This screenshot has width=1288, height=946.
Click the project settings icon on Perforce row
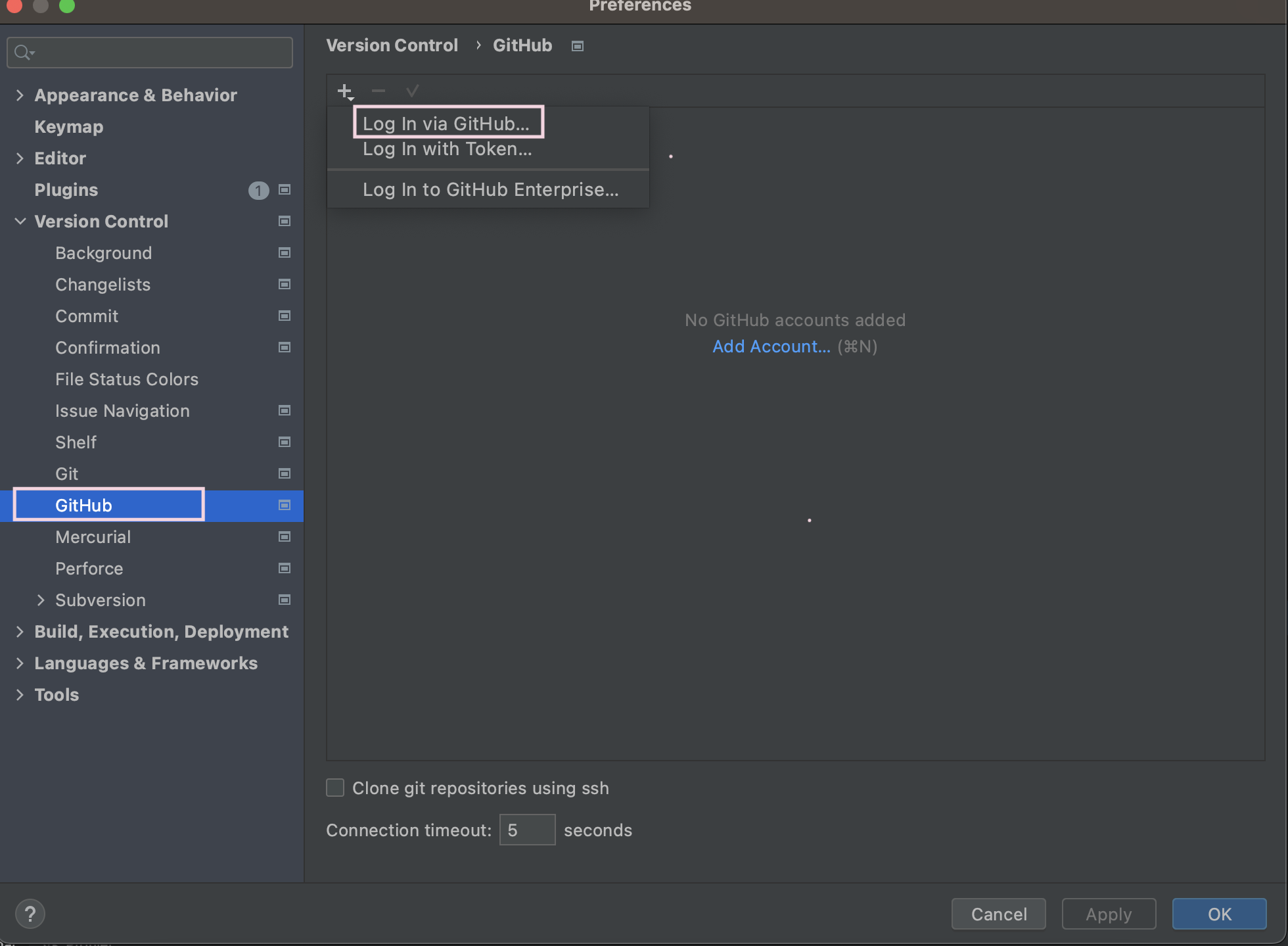(x=285, y=568)
